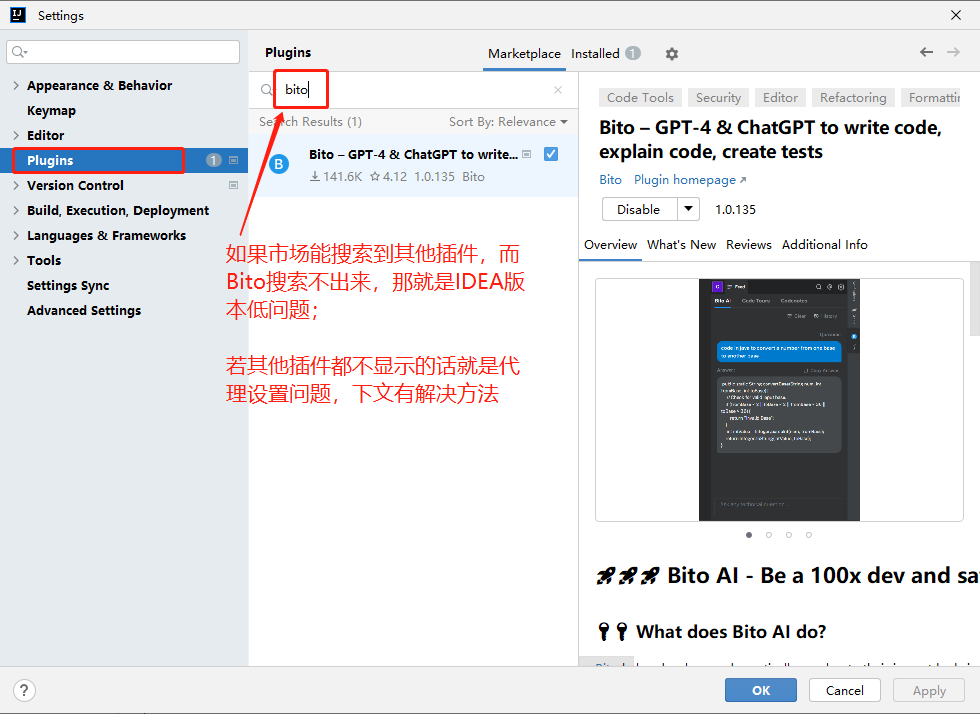Click the IntelliJ IDEA logo in title bar
This screenshot has width=980, height=714.
[x=18, y=15]
